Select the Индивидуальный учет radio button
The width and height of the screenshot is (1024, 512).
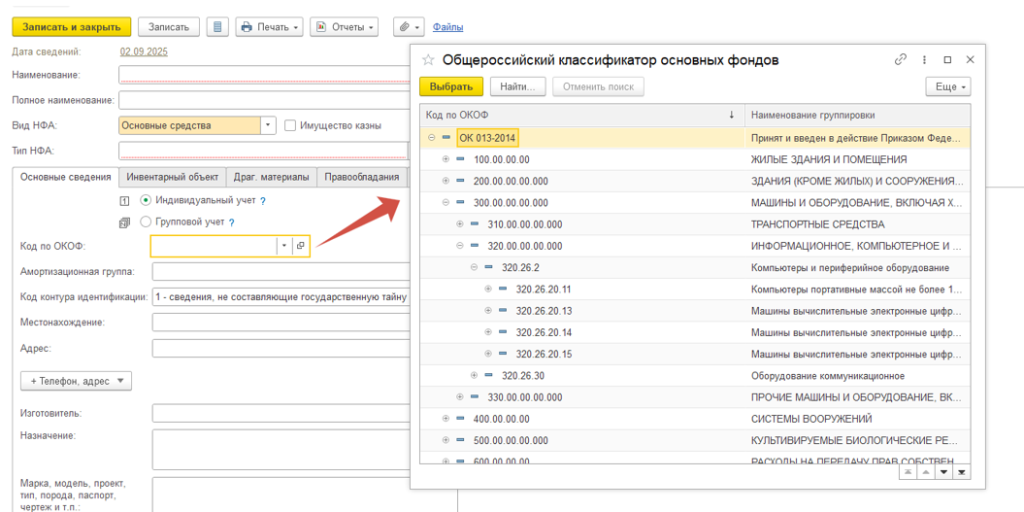(x=146, y=200)
